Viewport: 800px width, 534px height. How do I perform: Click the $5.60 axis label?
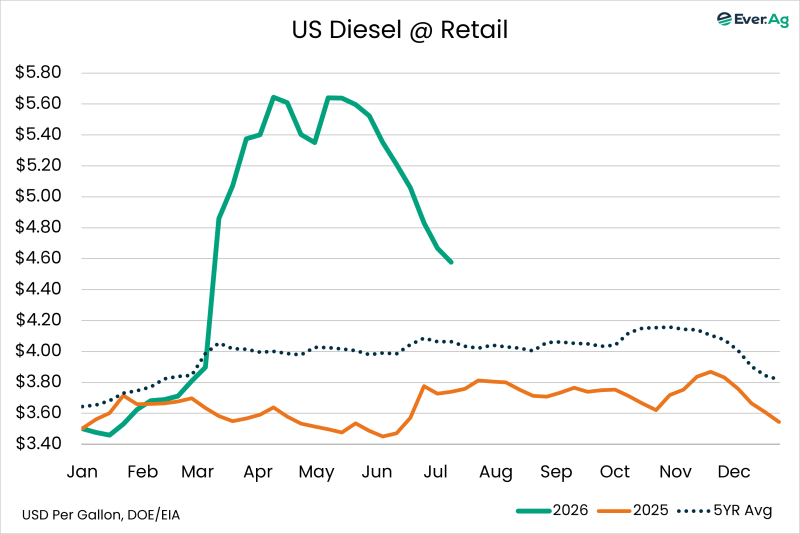click(x=38, y=103)
